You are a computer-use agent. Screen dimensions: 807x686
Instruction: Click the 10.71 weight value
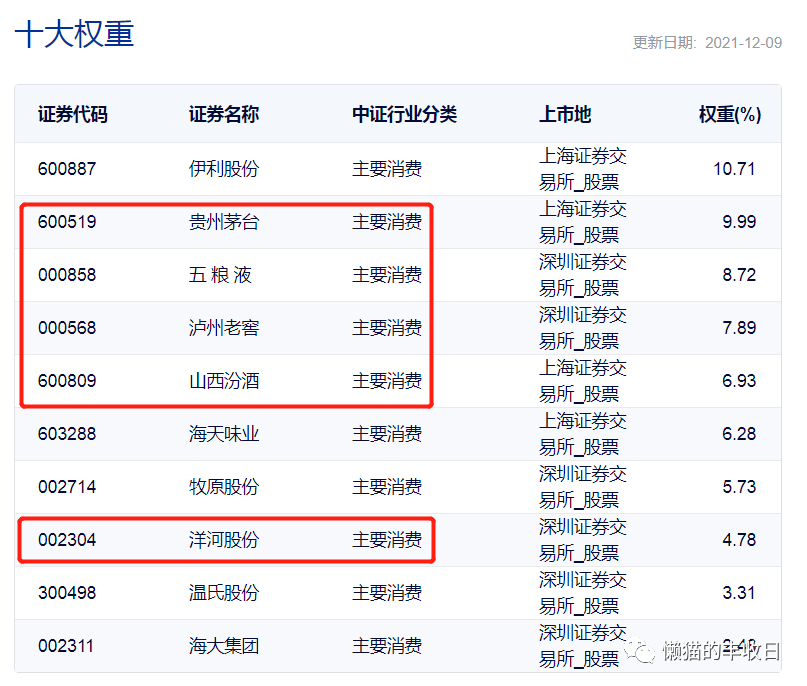734,169
